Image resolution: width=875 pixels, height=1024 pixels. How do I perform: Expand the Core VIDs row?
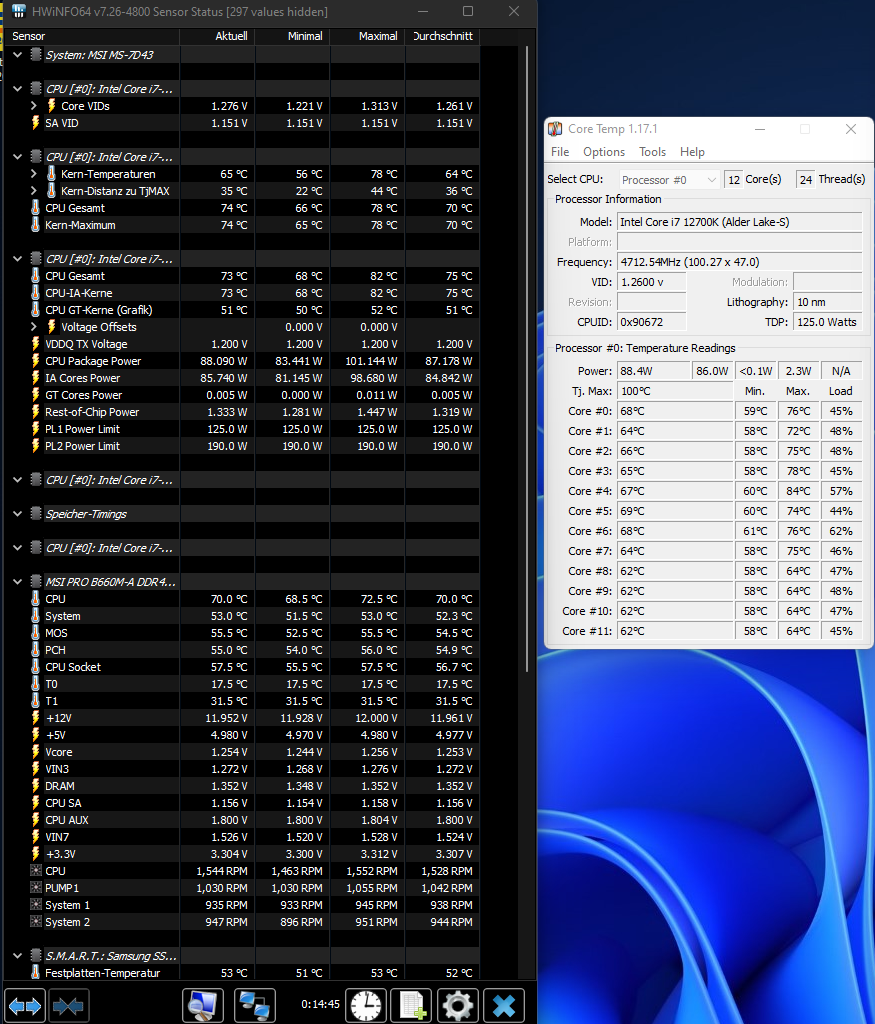click(34, 105)
